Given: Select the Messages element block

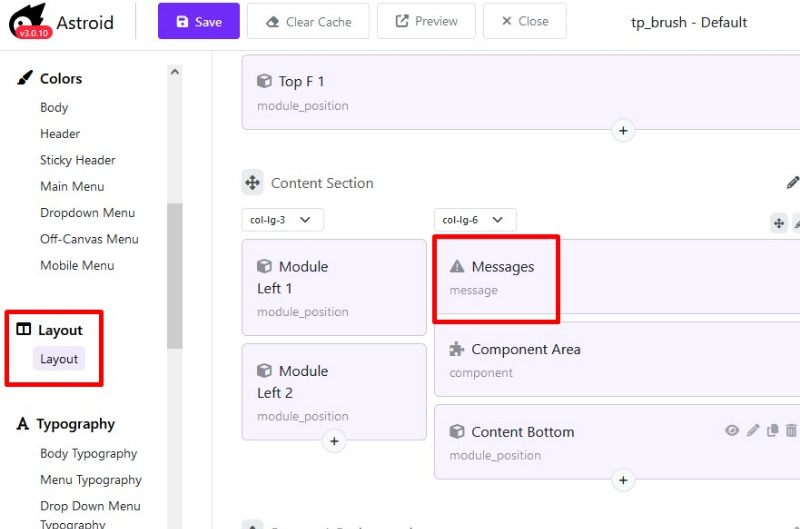Looking at the screenshot, I should pos(617,277).
